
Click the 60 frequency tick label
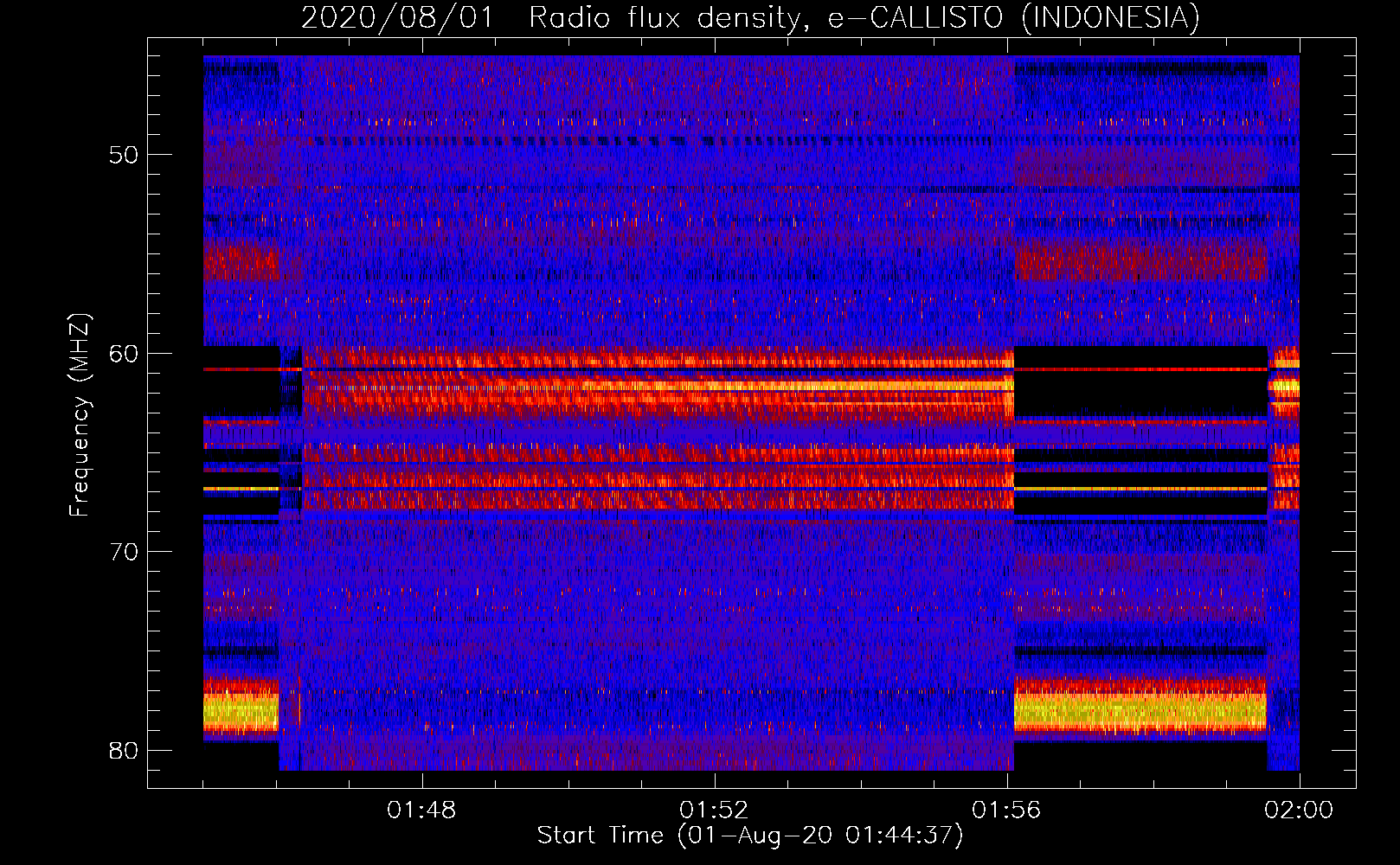[x=125, y=353]
